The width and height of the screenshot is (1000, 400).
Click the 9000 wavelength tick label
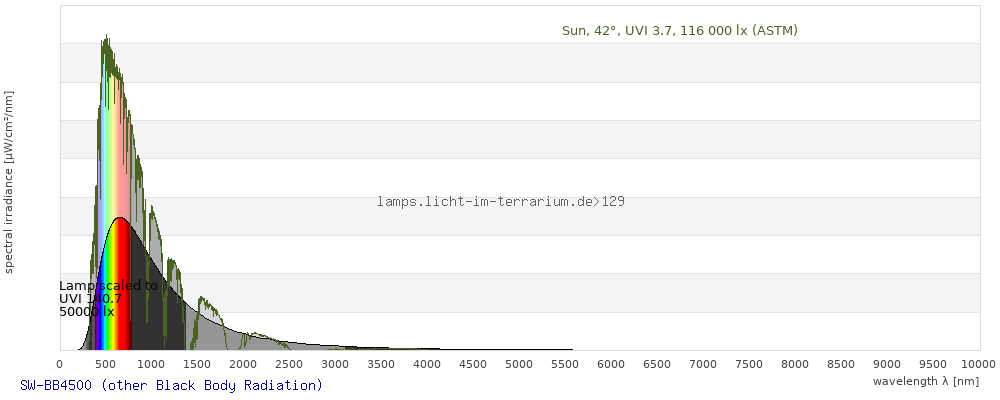(887, 365)
